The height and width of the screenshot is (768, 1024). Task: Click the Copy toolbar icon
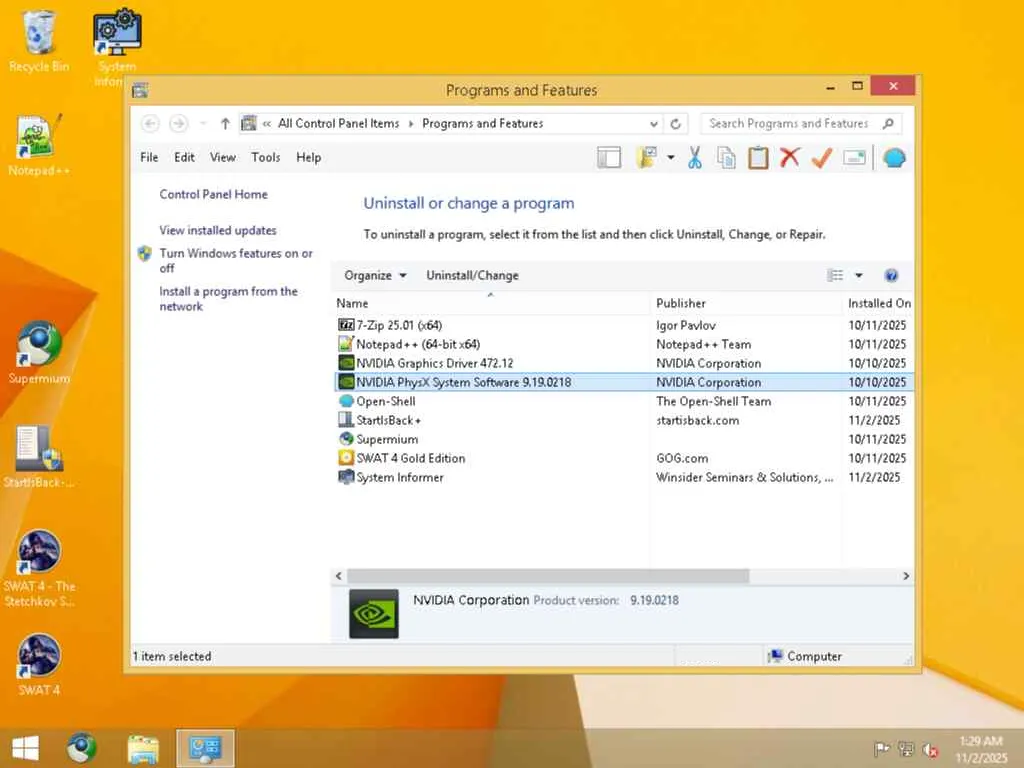click(x=726, y=157)
